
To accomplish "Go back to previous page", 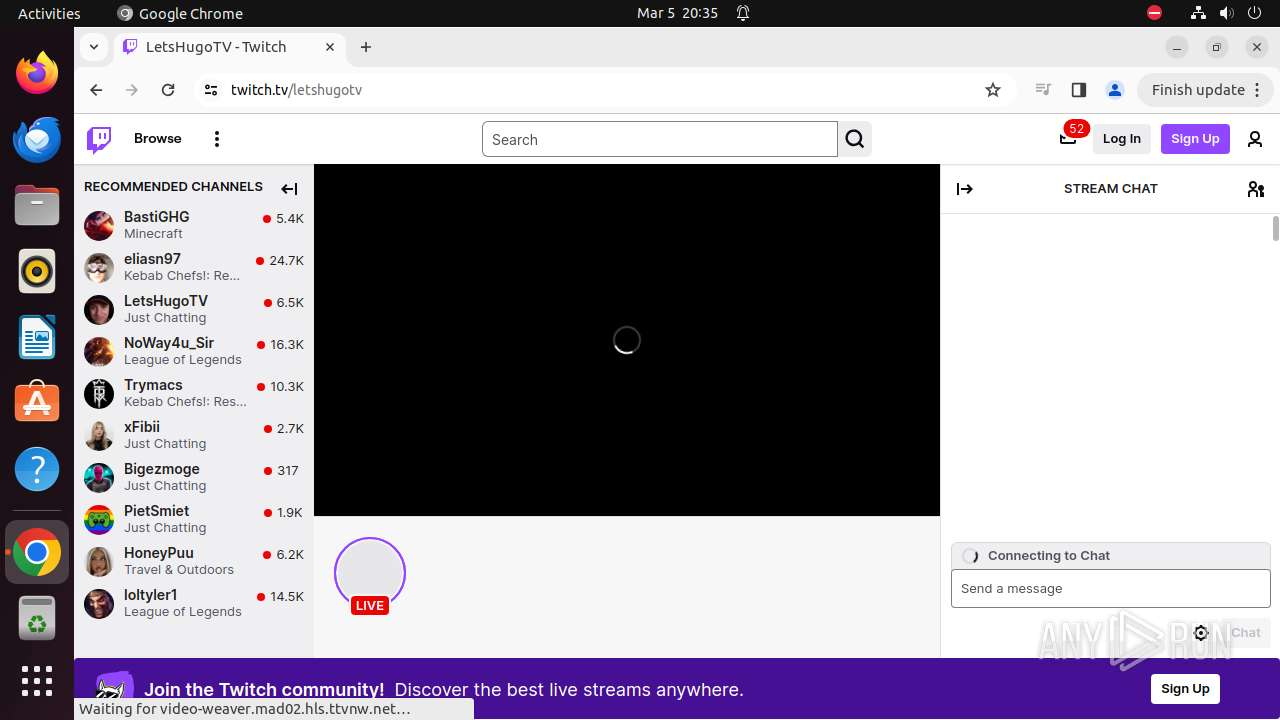I will pos(96,90).
